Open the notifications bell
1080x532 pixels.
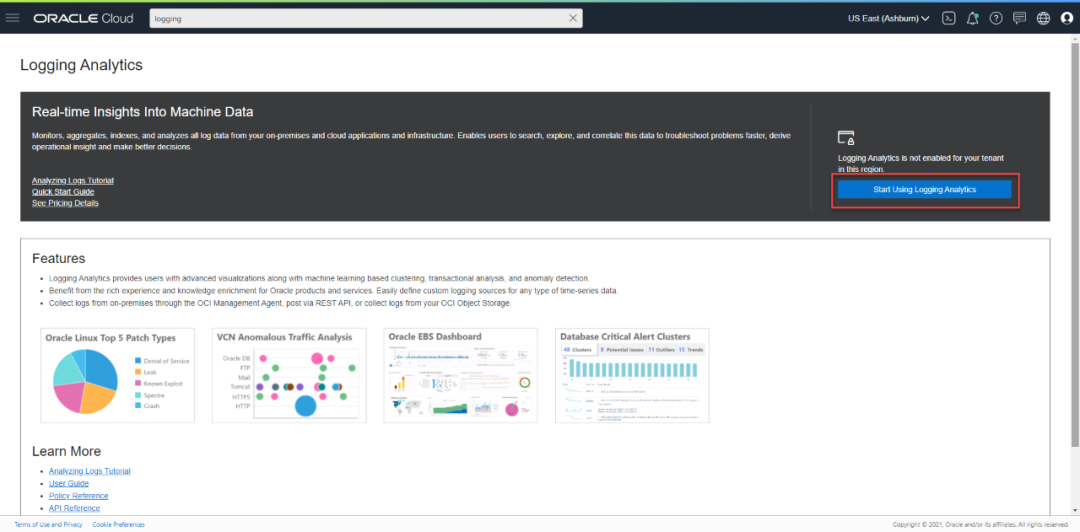(973, 19)
